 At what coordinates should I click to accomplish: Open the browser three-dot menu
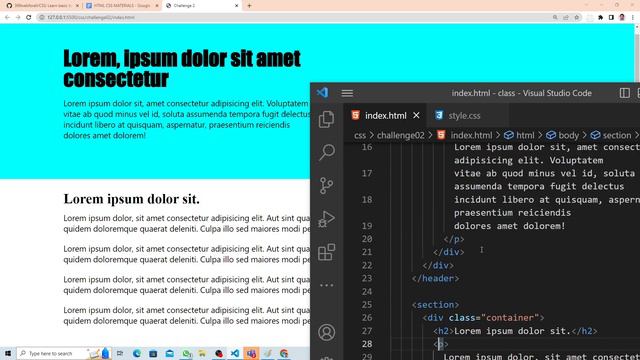tap(633, 17)
